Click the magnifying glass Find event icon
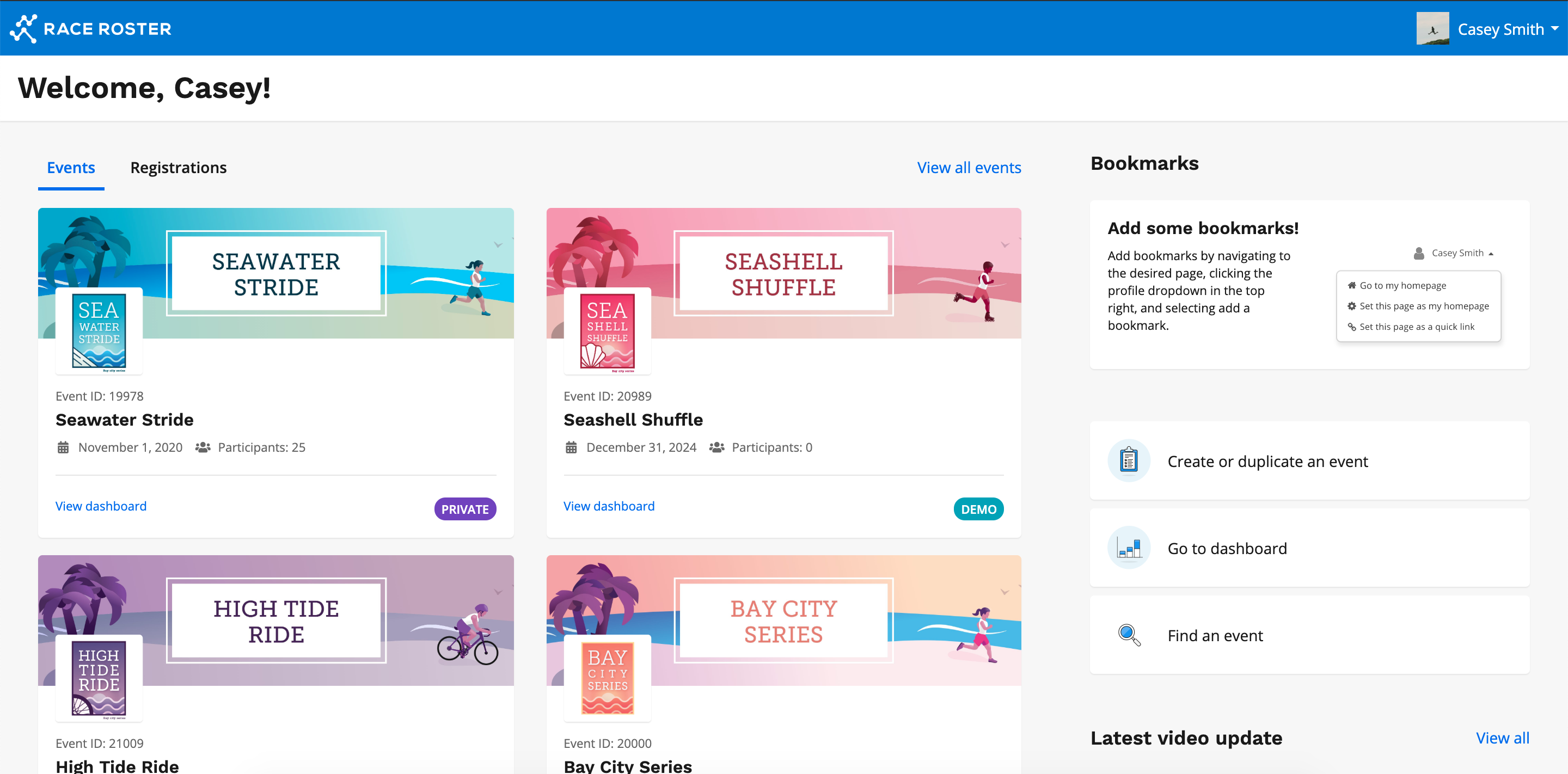 1129,635
